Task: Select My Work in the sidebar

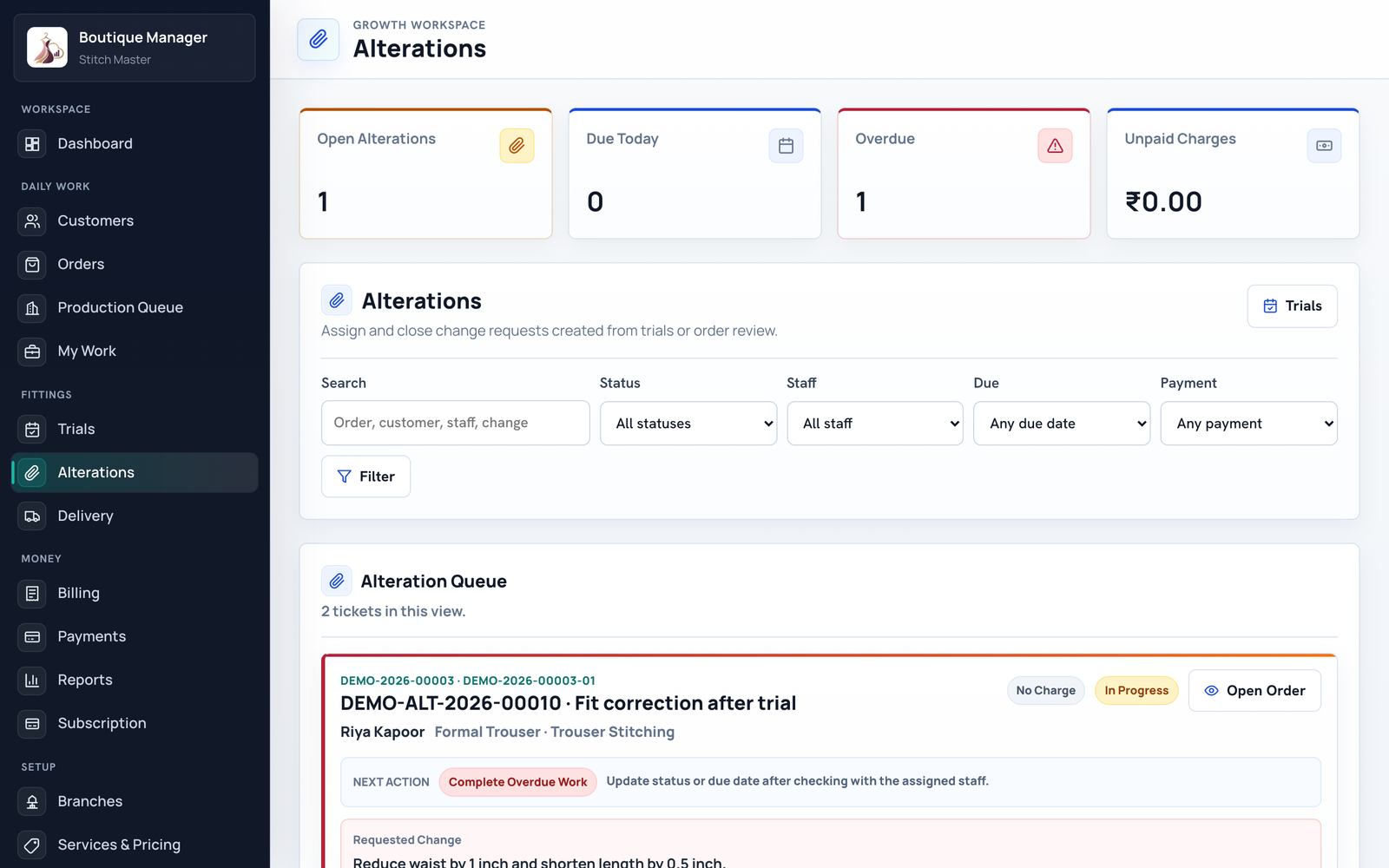Action: (x=135, y=352)
